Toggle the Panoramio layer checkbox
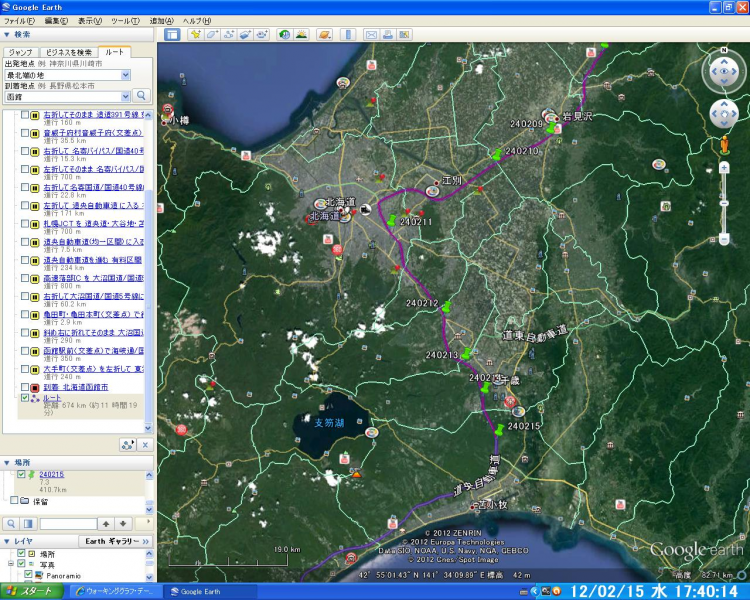This screenshot has height=600, width=750. click(28, 574)
